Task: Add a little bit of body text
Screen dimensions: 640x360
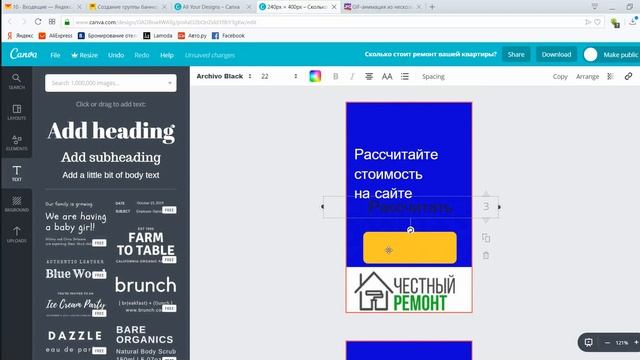Action: (111, 175)
